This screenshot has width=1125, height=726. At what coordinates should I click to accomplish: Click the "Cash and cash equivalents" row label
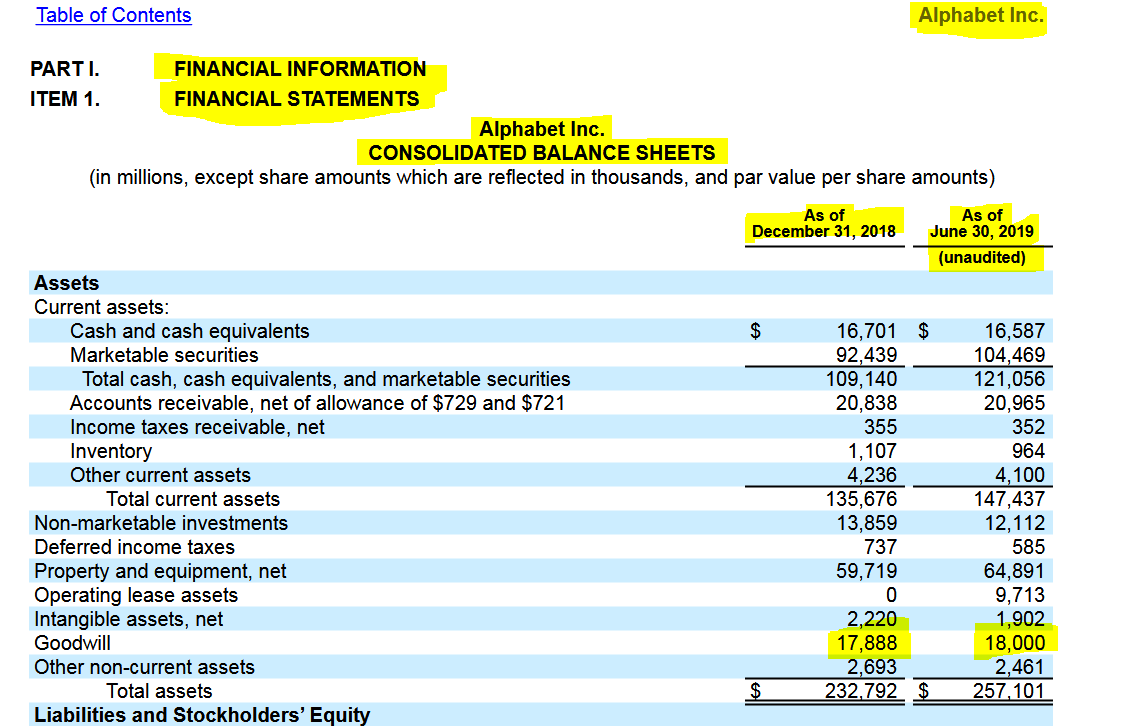point(189,331)
